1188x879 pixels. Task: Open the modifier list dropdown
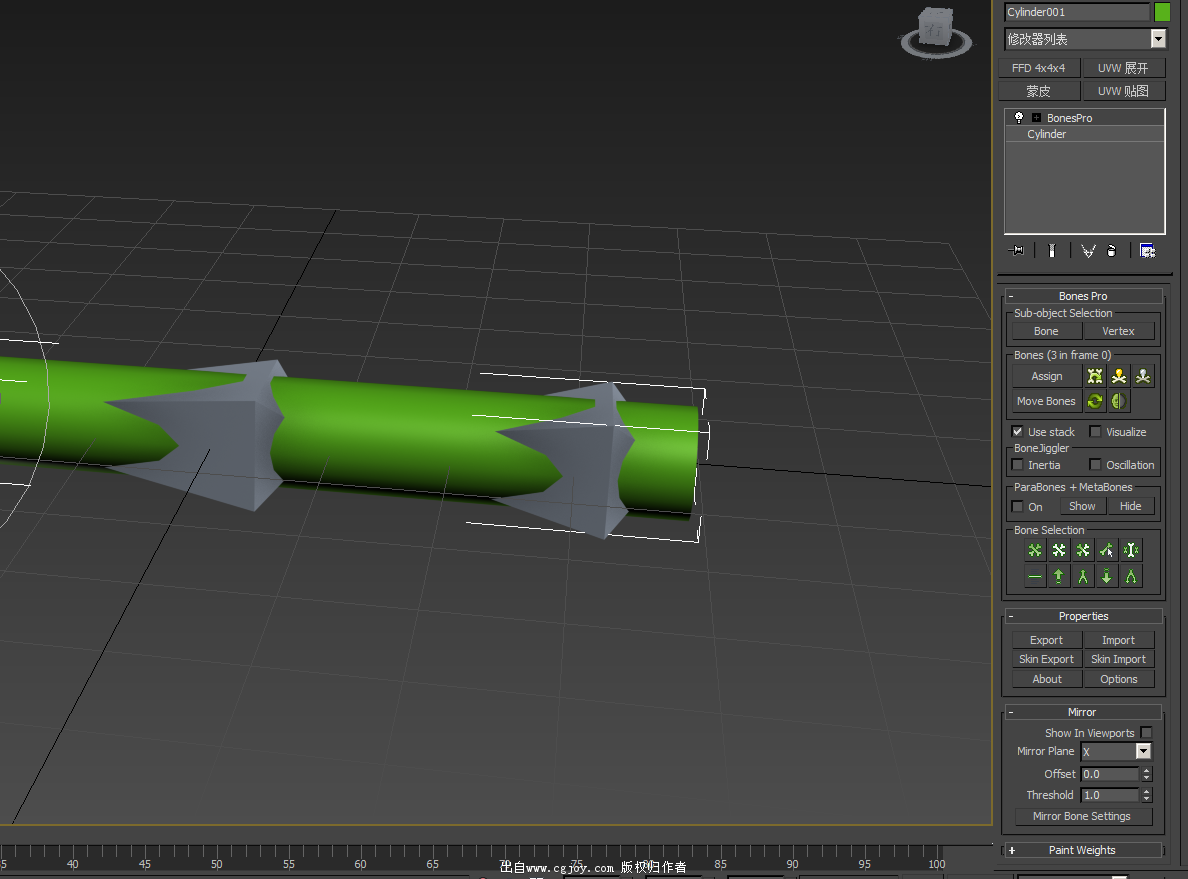pos(1158,39)
